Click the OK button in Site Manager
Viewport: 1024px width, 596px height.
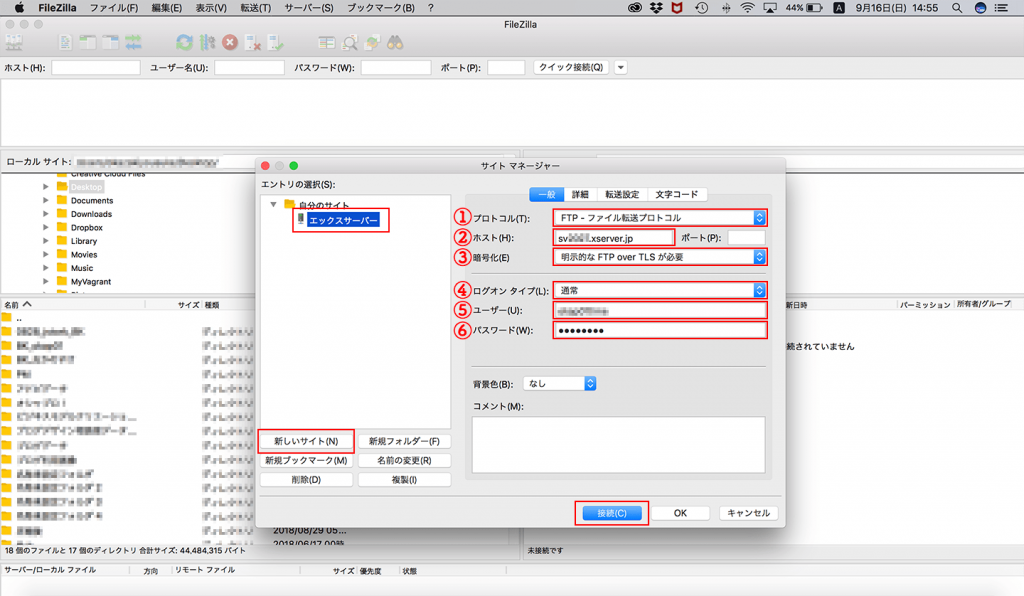[680, 513]
